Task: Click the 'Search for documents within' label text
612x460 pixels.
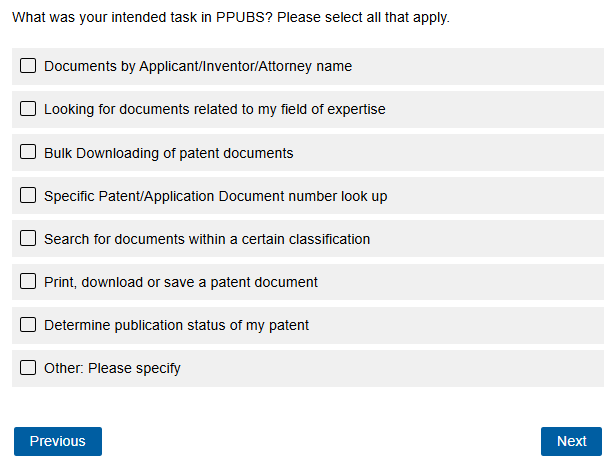Action: coord(207,240)
